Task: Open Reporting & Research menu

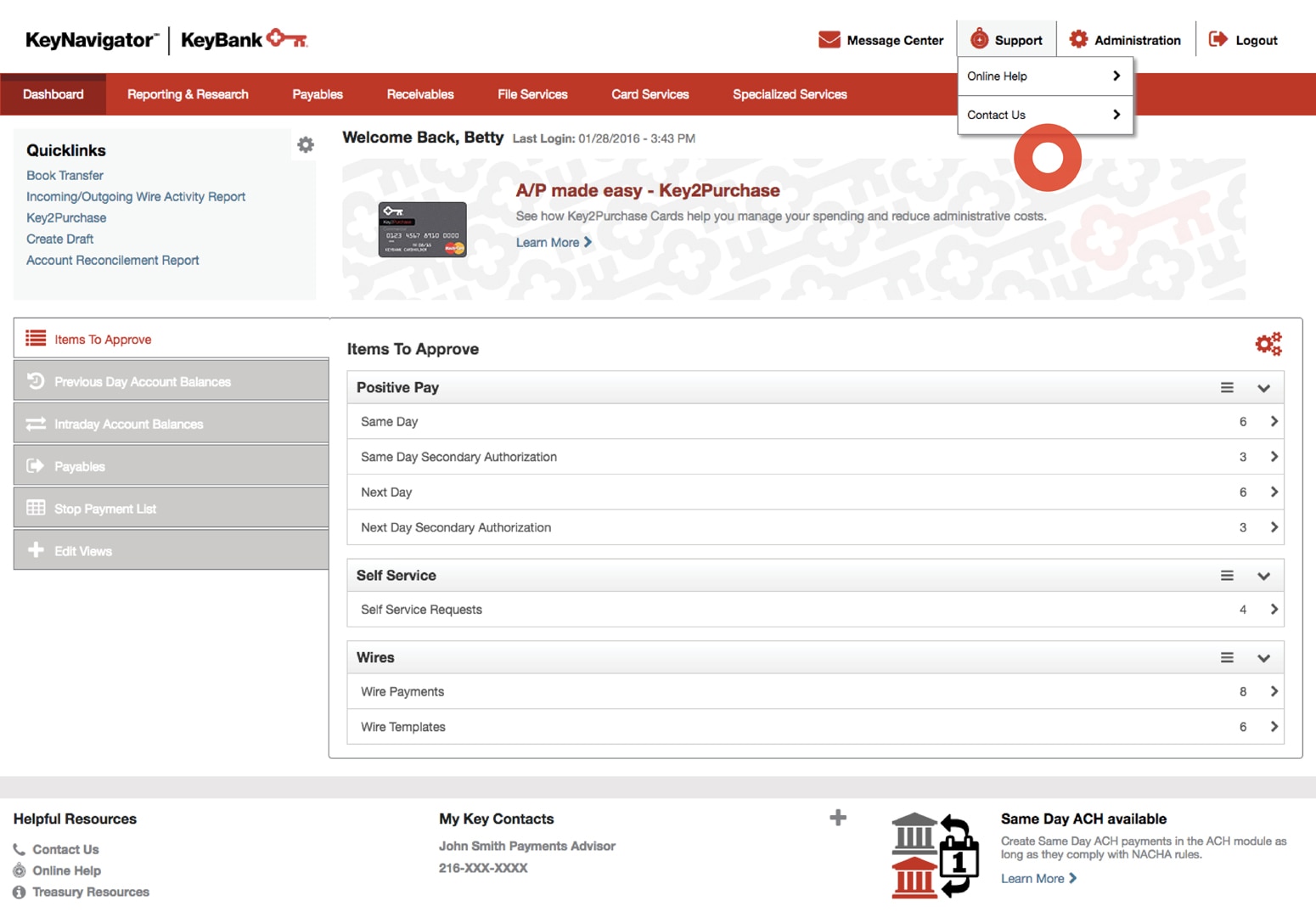Action: coord(188,94)
